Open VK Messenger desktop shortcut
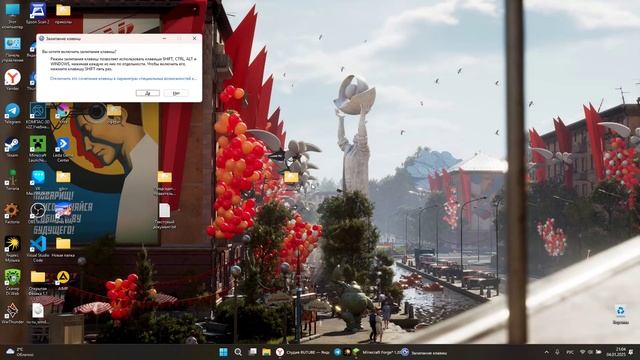Viewport: 640px width, 360px height. pos(38,182)
